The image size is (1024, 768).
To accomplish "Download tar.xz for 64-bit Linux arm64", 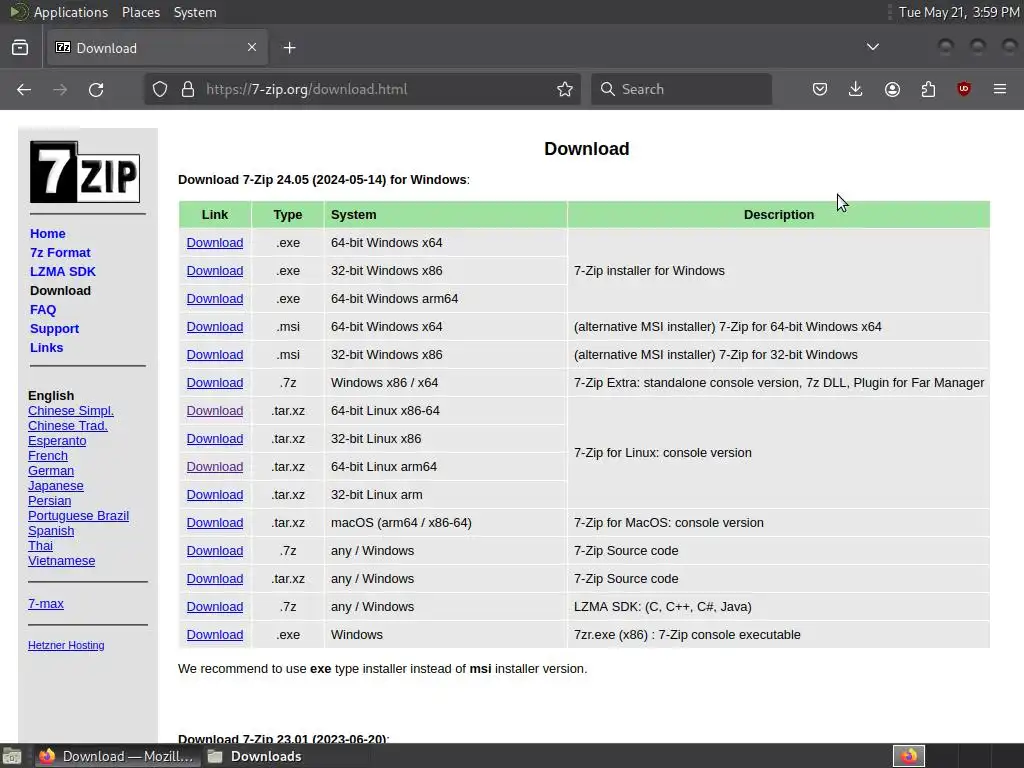I will (215, 468).
